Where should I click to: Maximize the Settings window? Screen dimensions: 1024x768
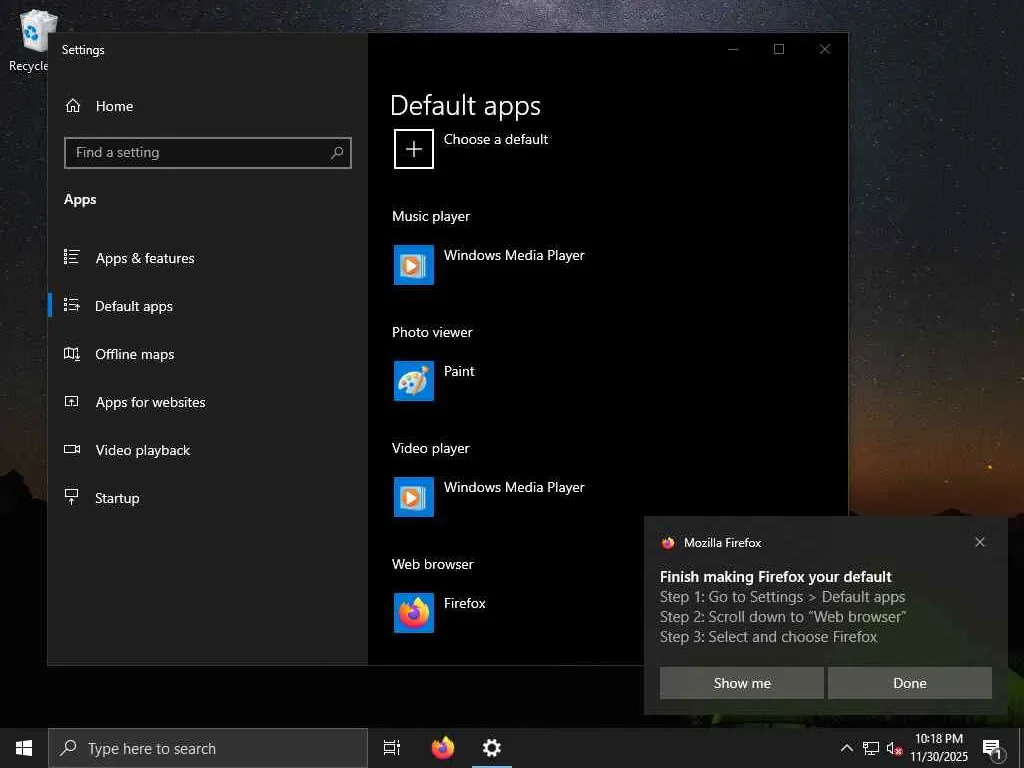click(x=778, y=49)
